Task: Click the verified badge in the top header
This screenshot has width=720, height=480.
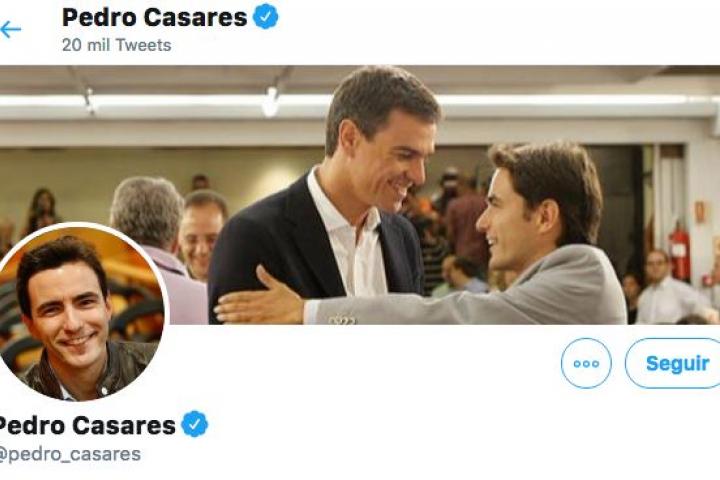Action: (x=266, y=17)
